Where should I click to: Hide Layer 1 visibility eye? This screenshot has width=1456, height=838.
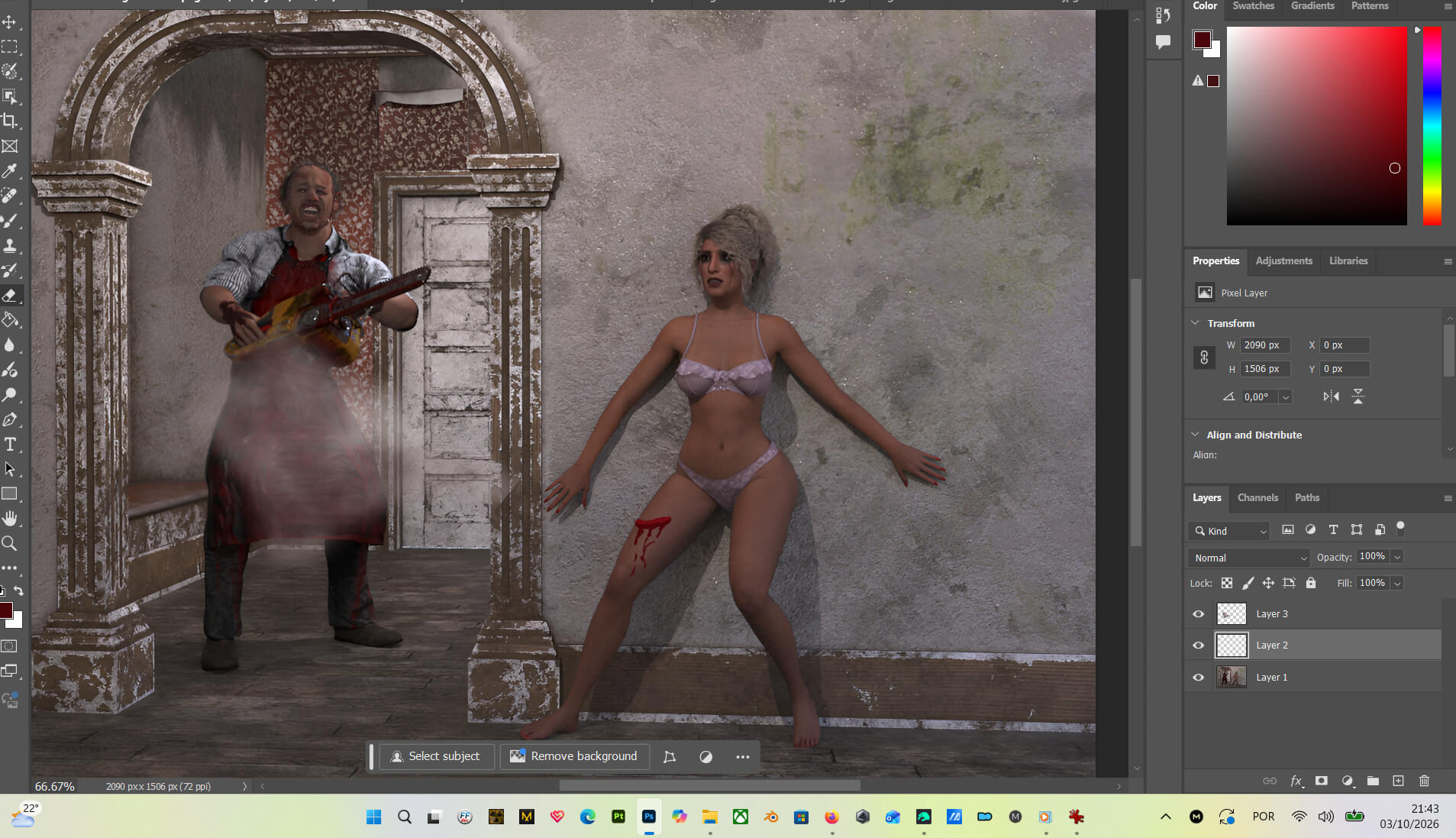(x=1198, y=678)
